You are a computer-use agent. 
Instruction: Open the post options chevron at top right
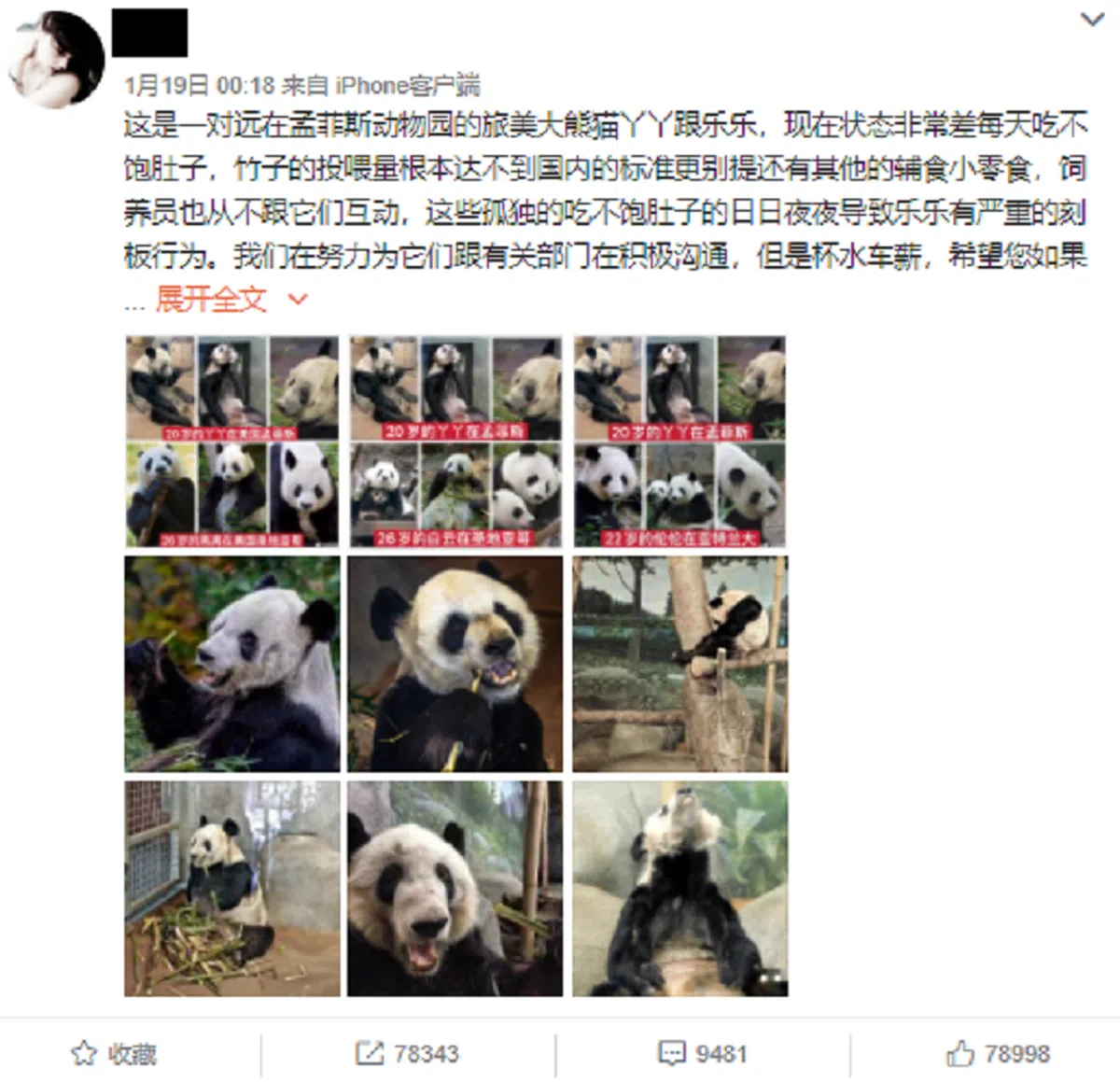(1092, 20)
